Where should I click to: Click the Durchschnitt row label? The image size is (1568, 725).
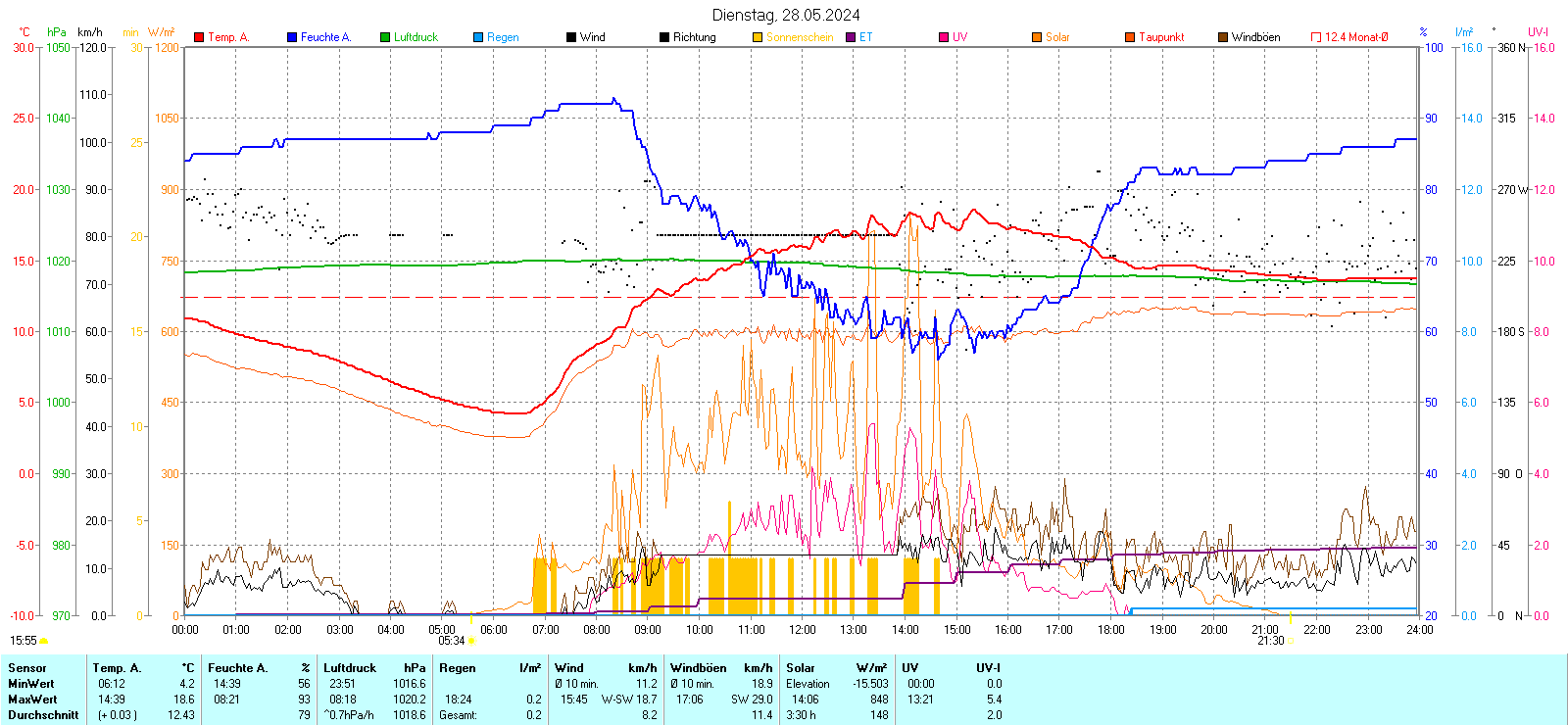[x=43, y=715]
